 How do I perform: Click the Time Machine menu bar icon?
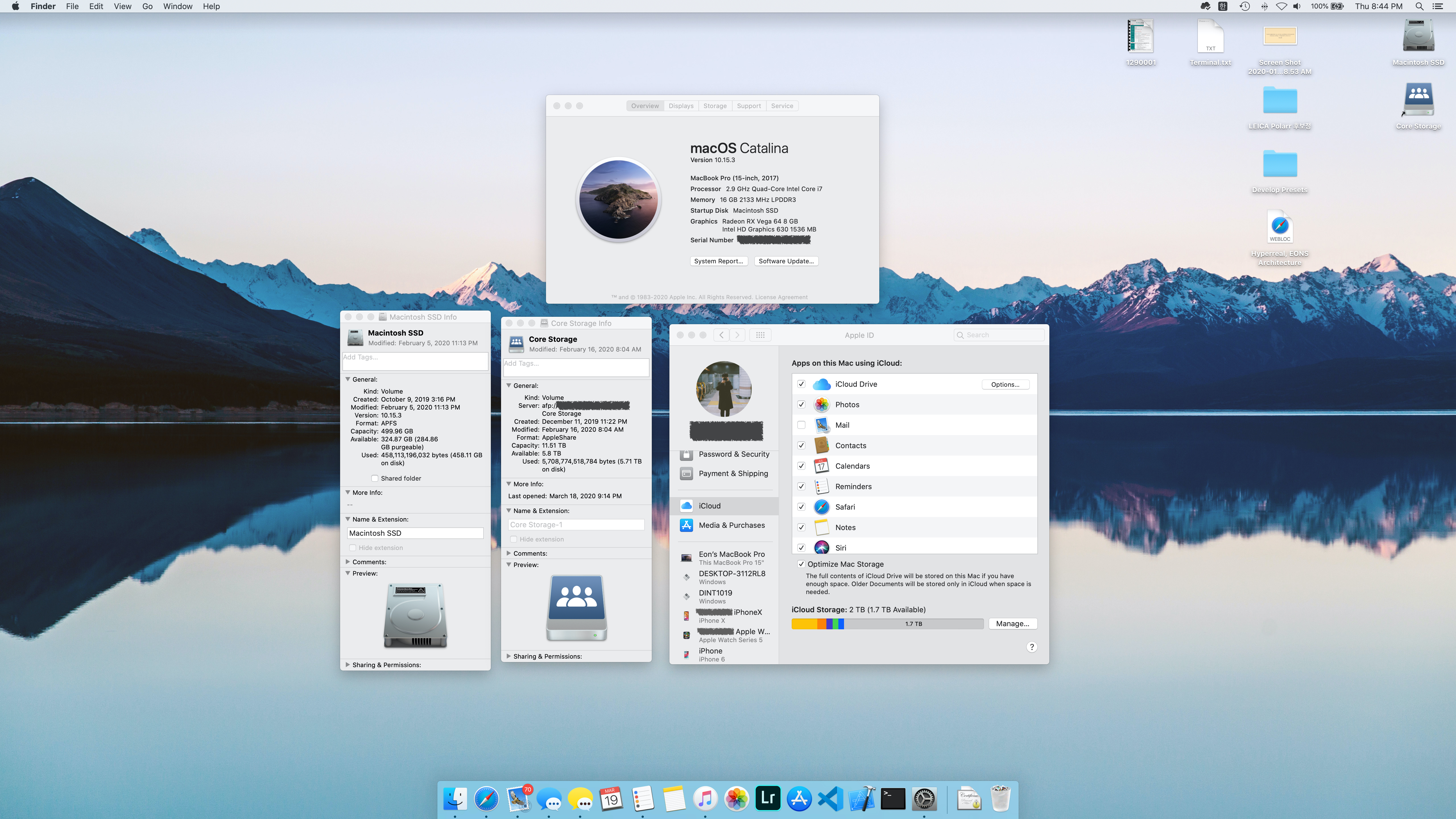[1244, 6]
